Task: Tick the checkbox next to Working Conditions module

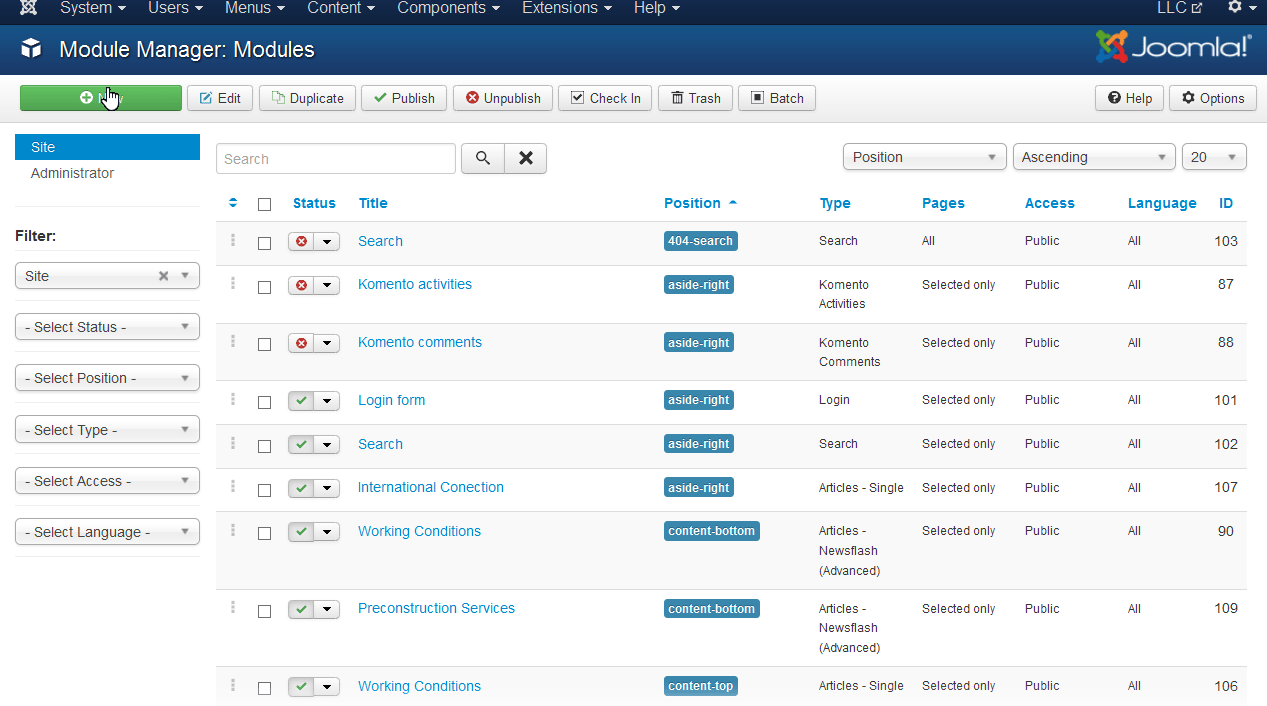Action: (264, 533)
